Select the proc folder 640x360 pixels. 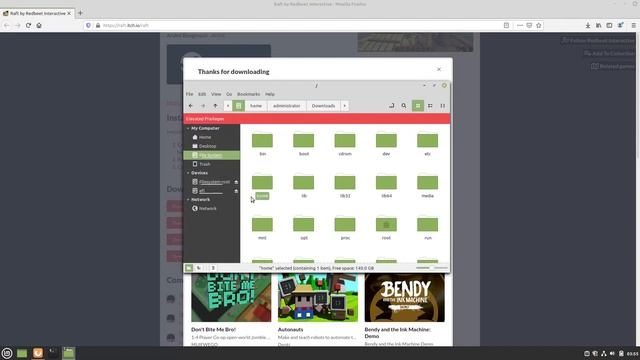click(x=345, y=228)
